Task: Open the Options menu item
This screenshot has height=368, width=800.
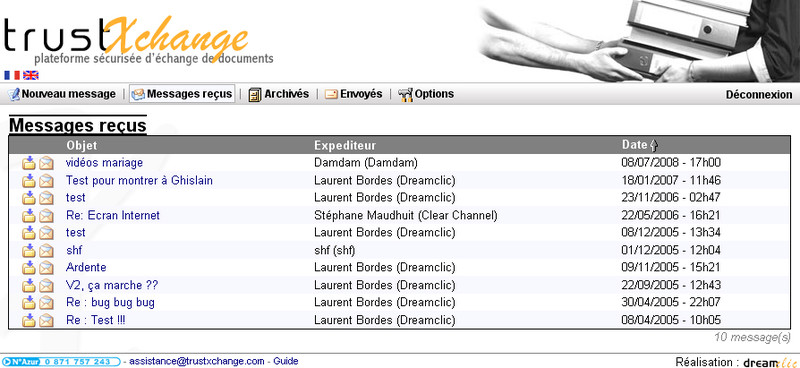Action: pos(426,94)
